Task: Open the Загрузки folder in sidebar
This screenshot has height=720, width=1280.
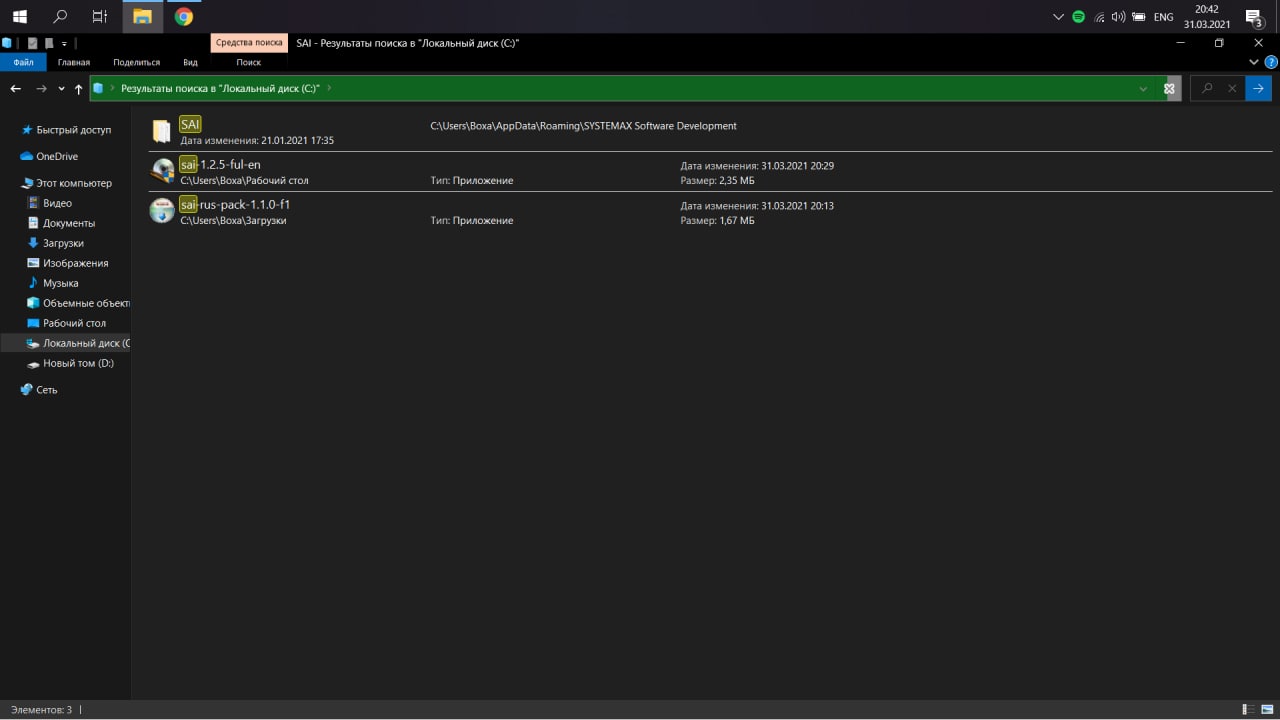Action: click(x=63, y=243)
